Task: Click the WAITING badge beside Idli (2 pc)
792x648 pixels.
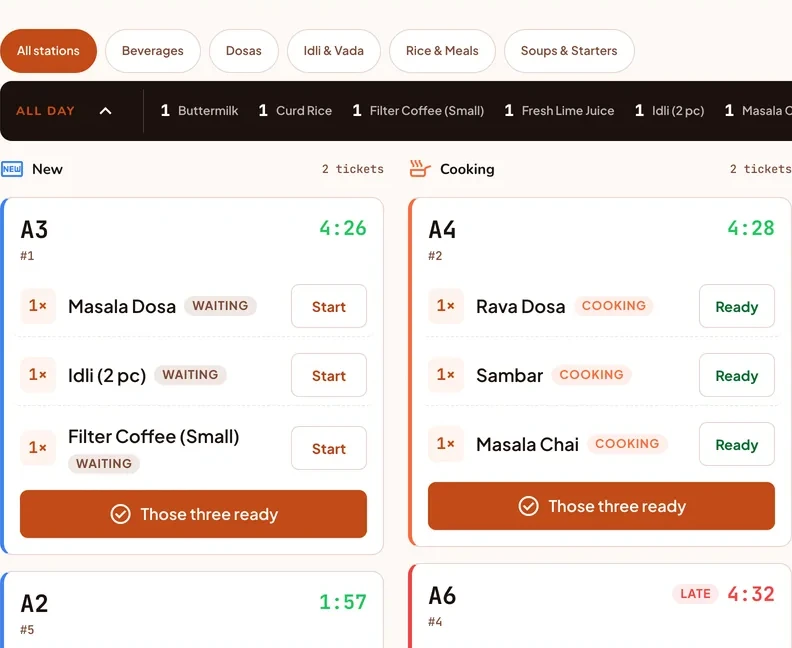Action: (x=190, y=375)
